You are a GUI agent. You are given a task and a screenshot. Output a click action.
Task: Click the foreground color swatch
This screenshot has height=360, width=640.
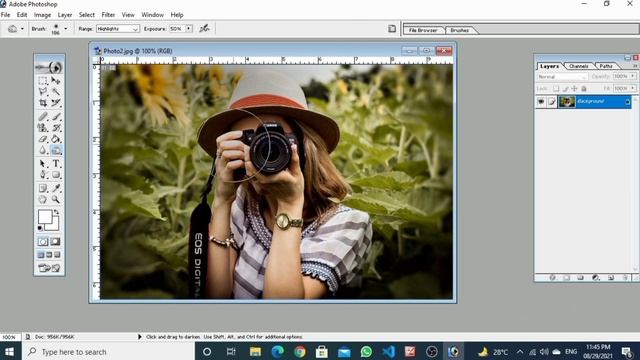pos(44,216)
